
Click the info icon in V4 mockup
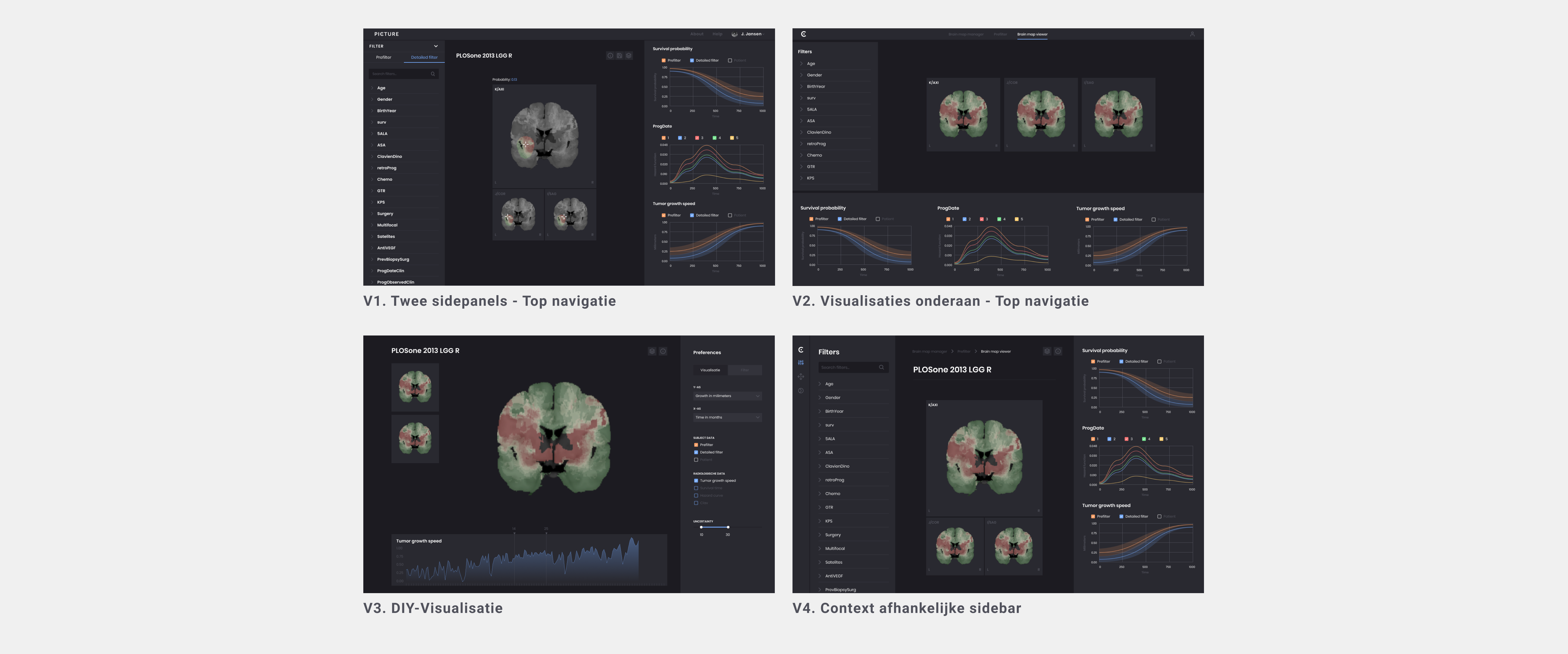point(1058,351)
